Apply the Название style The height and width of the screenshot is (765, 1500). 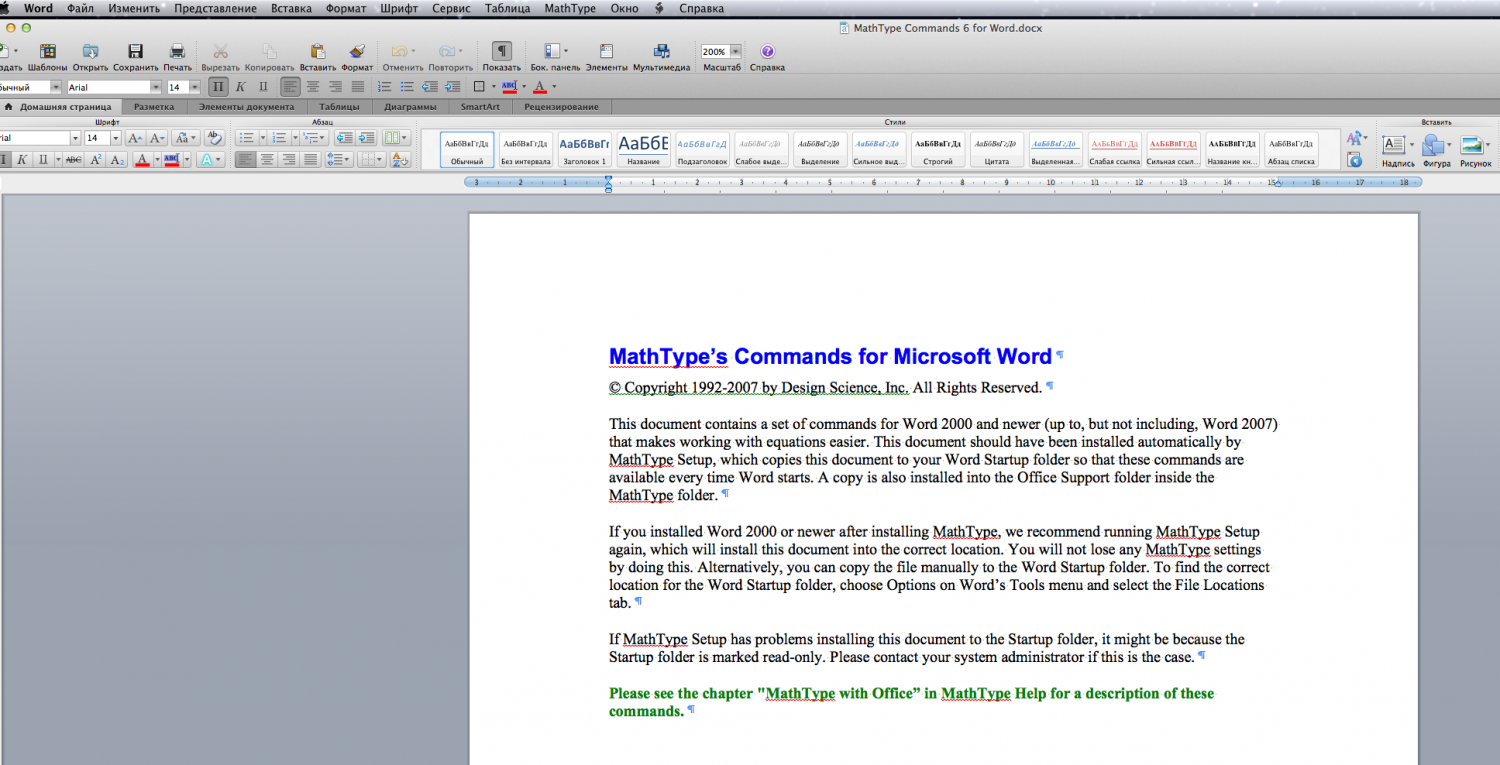[643, 150]
